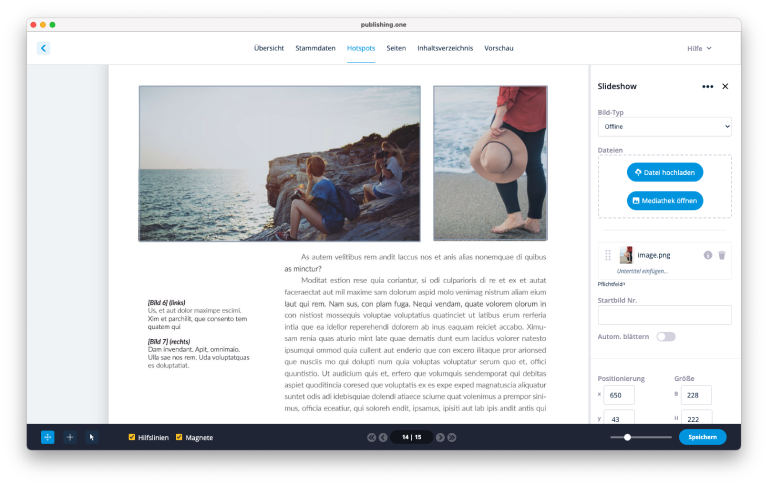Toggle the Autom. blättern switch
Image resolution: width=768 pixels, height=486 pixels.
pos(666,337)
